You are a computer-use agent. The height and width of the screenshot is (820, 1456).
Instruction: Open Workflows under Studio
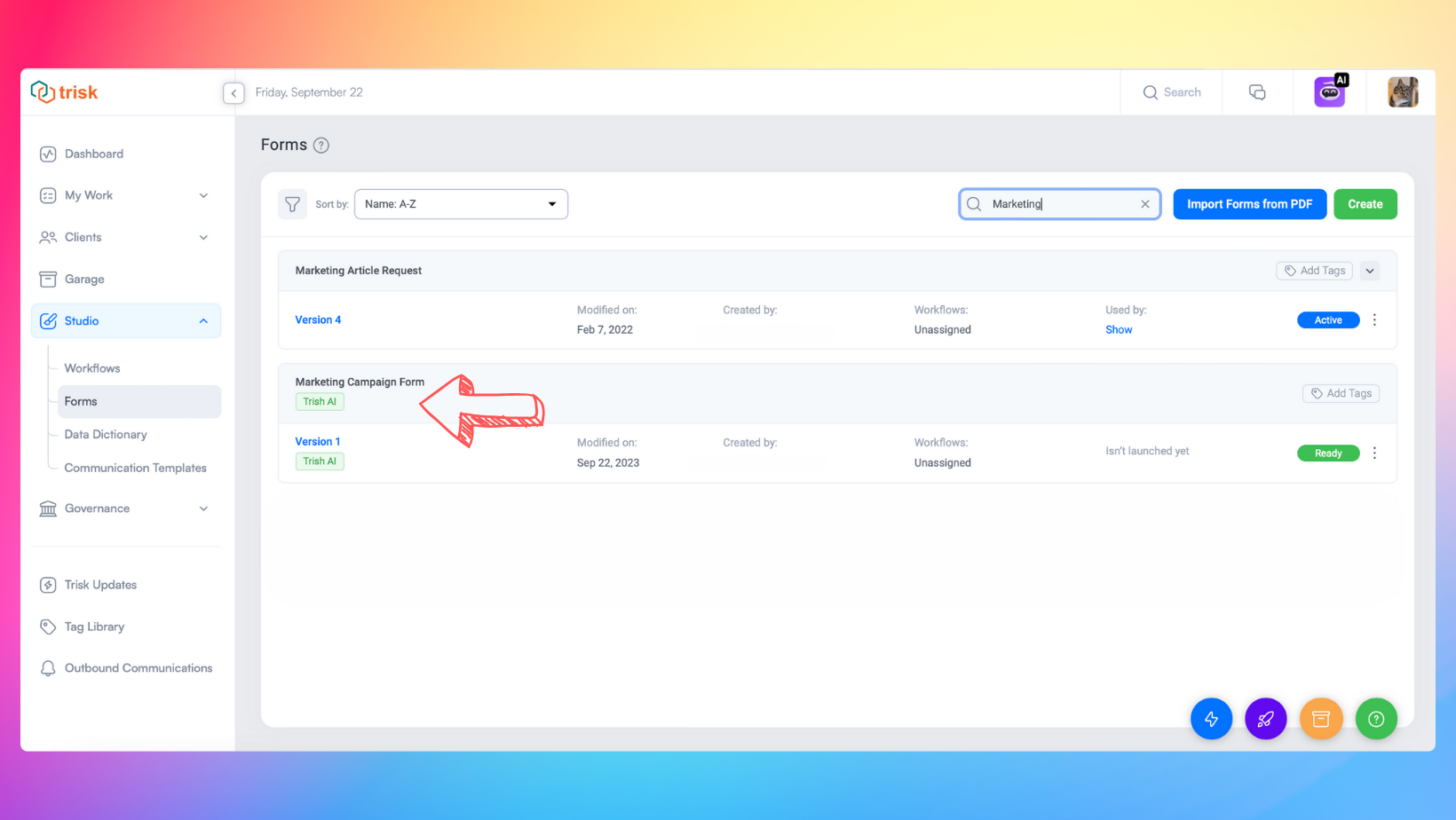[92, 368]
